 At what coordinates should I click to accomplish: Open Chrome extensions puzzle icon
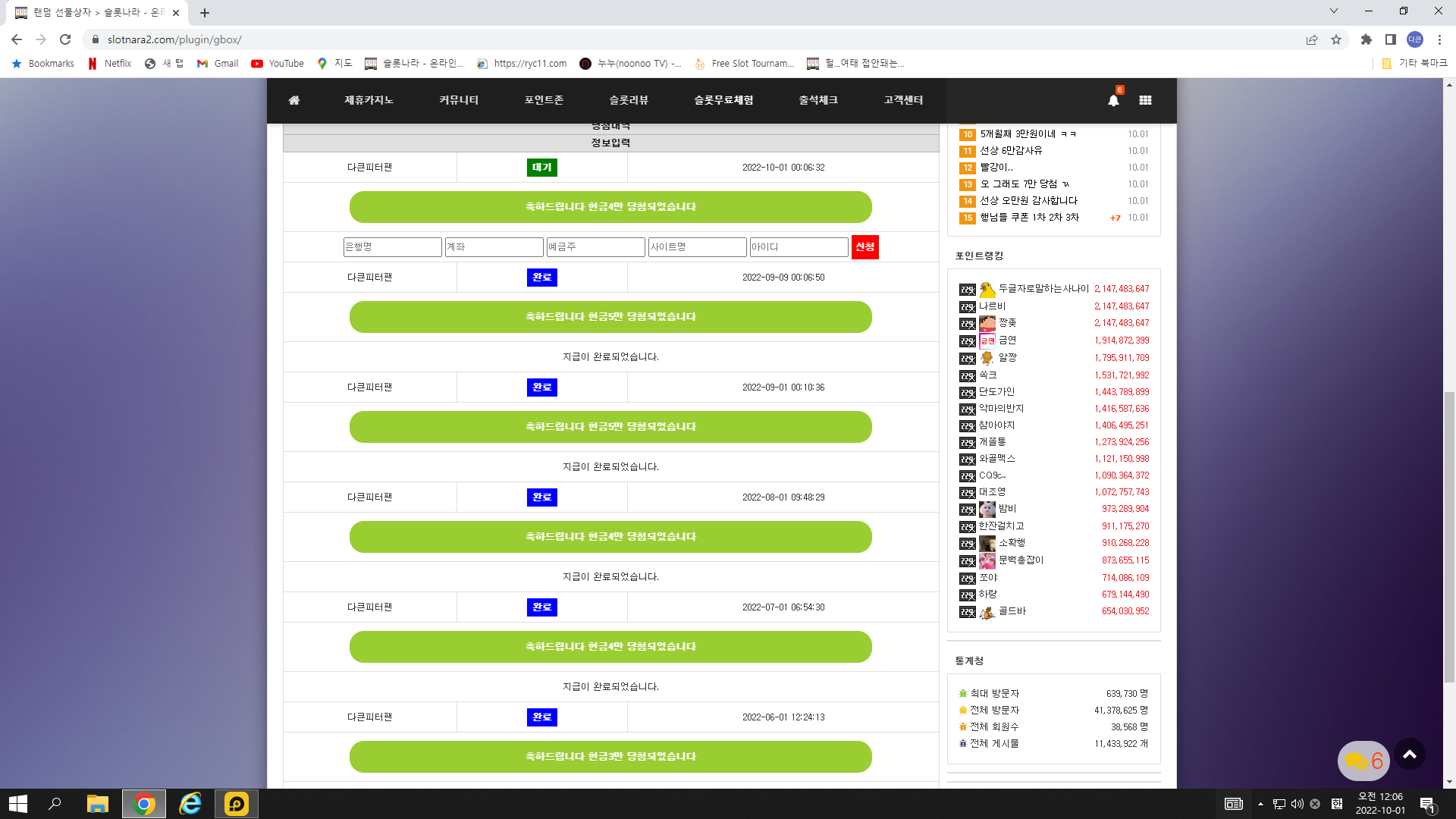pos(1367,39)
